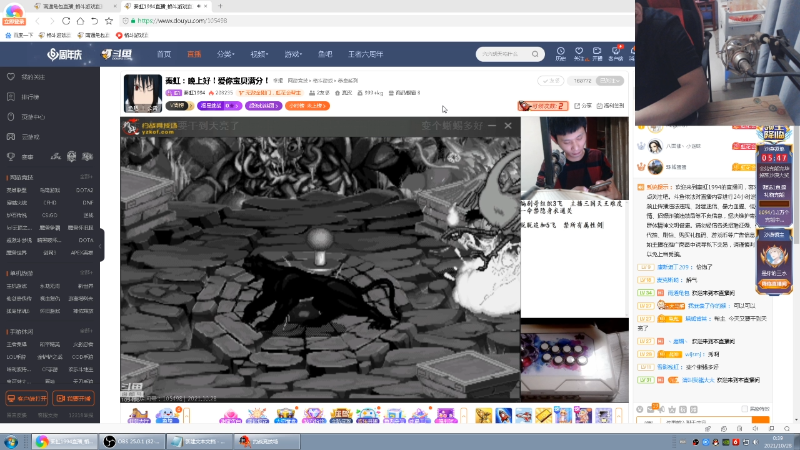Screen dimensions: 800x450
Task: Open DOTA2 category in sidebar
Action: point(84,190)
